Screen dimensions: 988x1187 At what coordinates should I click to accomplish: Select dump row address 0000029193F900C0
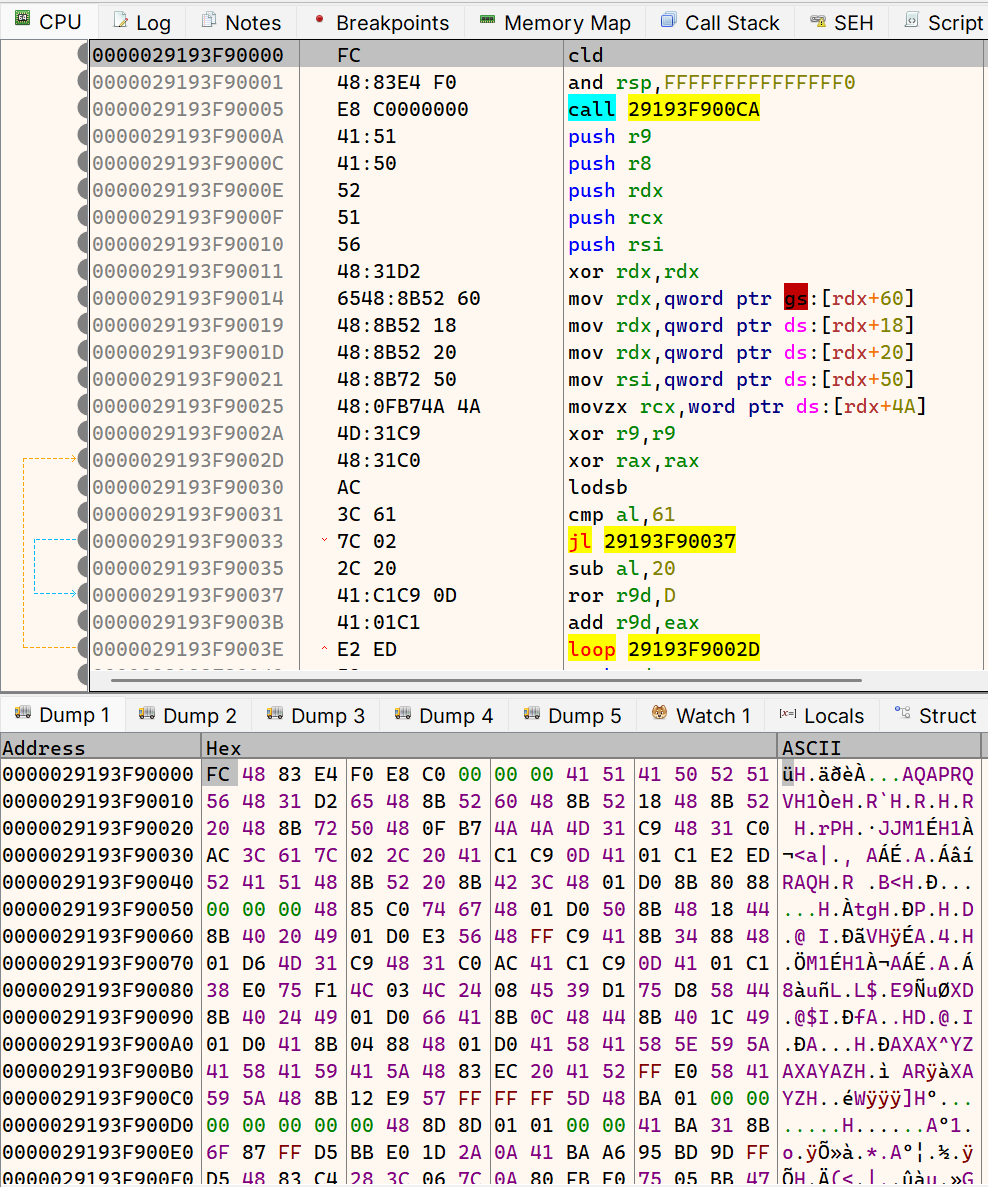tap(98, 1098)
